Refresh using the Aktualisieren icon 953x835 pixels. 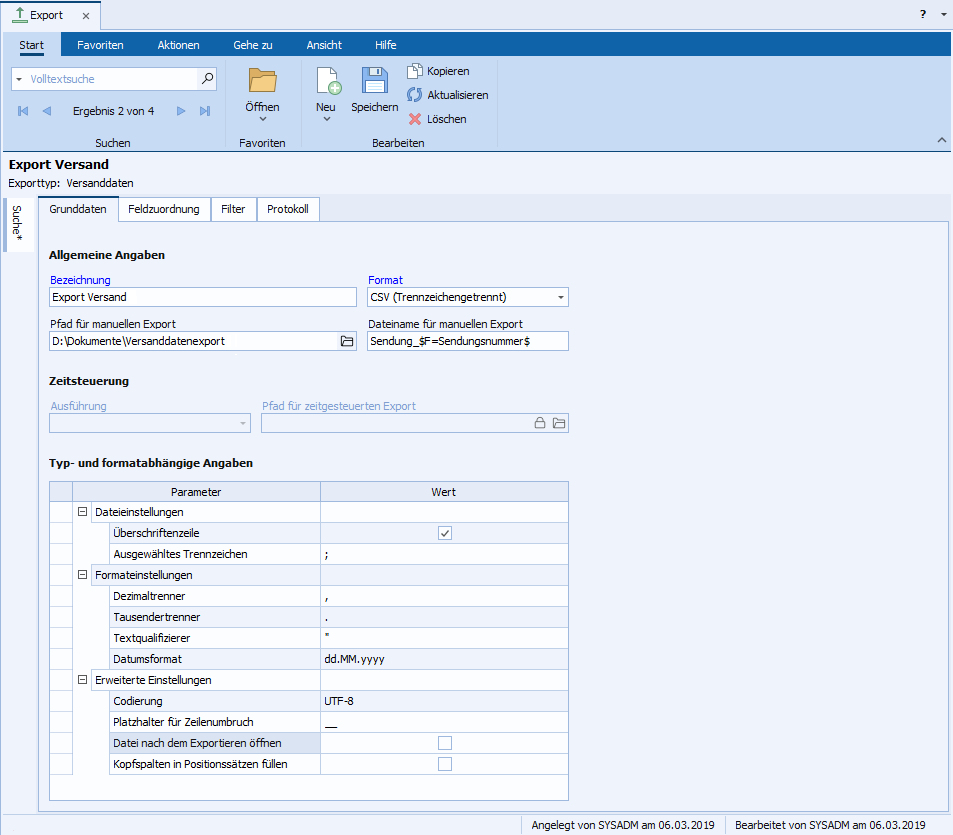click(x=415, y=95)
